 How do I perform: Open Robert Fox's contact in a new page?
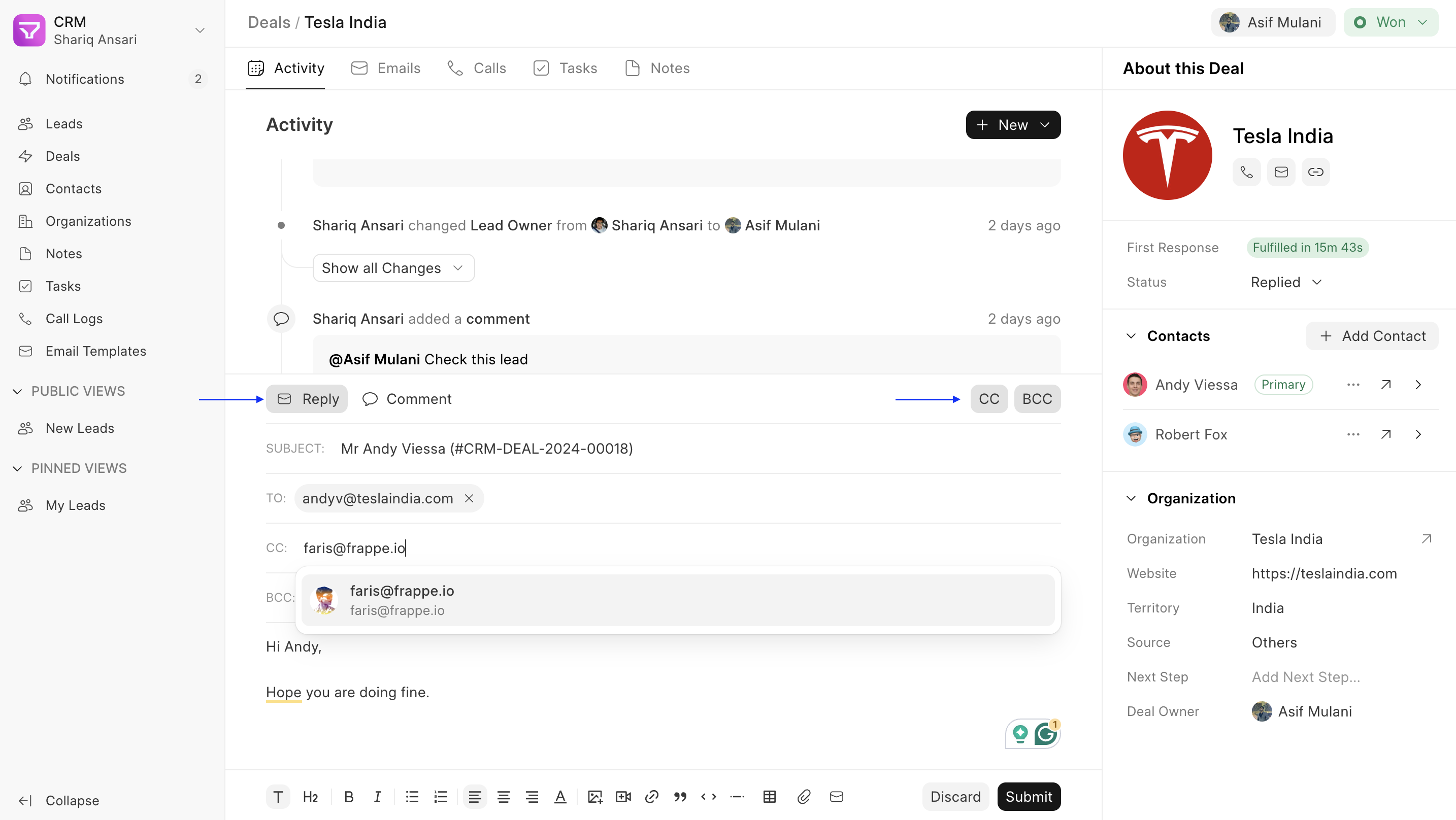(x=1385, y=434)
